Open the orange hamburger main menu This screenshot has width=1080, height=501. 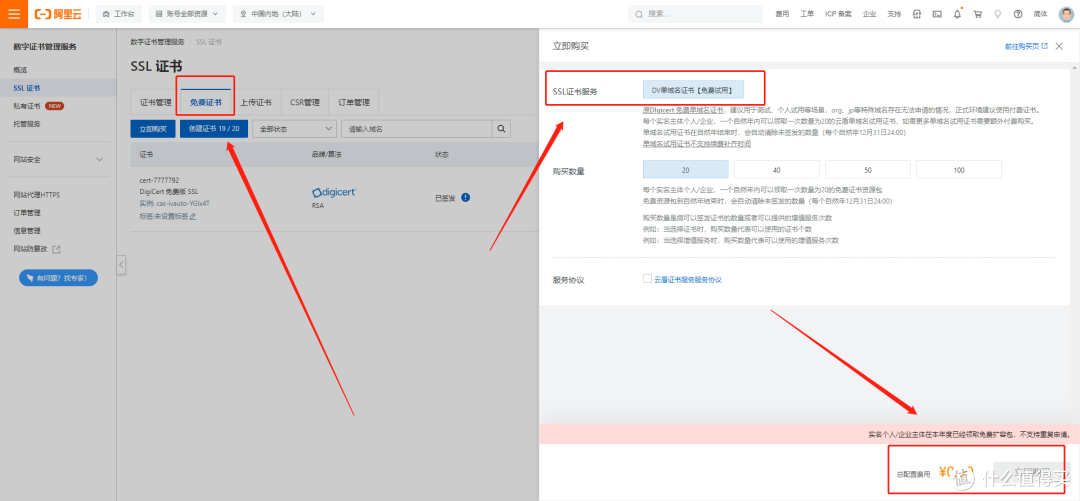pyautogui.click(x=14, y=14)
